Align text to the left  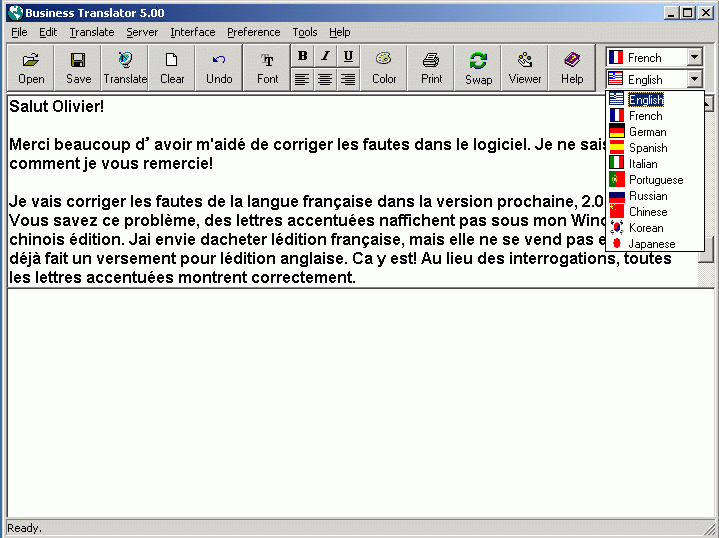(x=302, y=79)
